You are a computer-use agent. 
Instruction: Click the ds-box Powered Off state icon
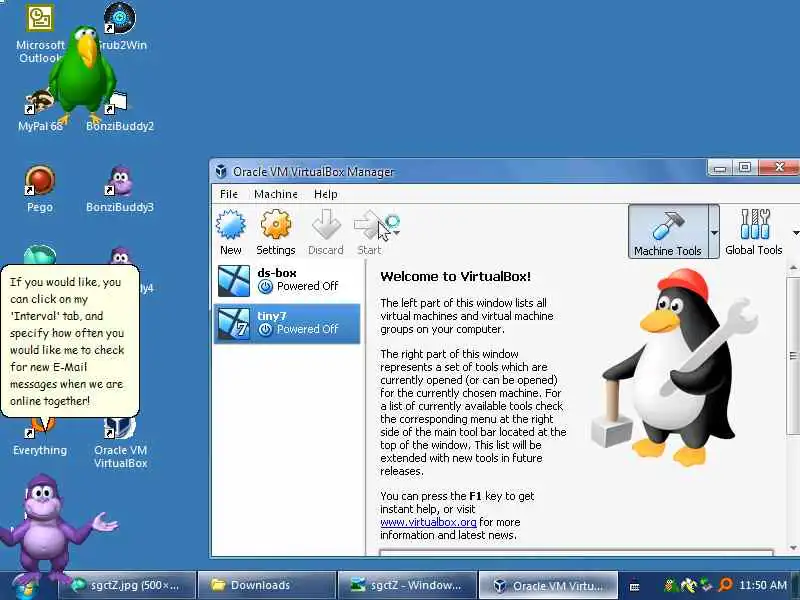[x=265, y=287]
